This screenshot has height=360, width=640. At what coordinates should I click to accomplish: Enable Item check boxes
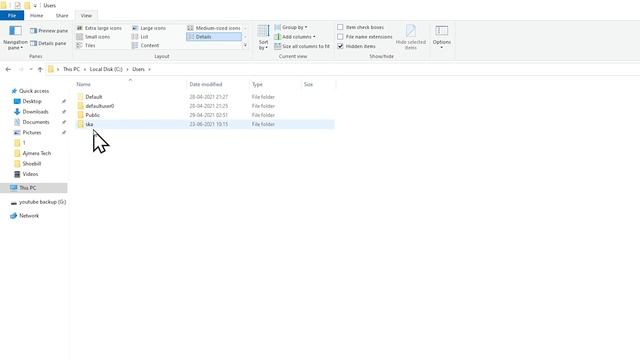pyautogui.click(x=340, y=27)
